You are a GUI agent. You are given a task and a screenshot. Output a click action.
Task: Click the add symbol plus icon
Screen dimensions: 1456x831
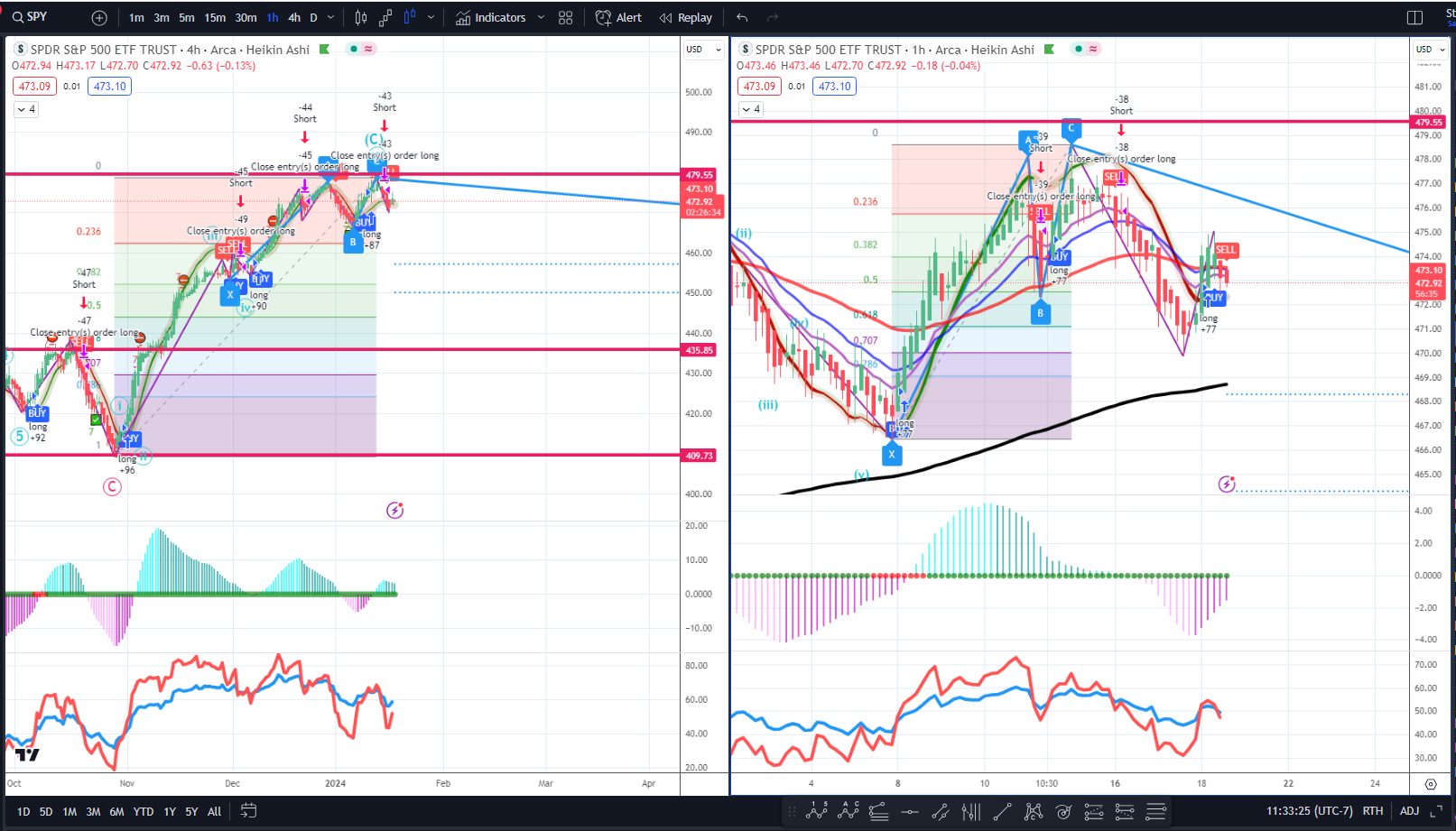click(x=99, y=18)
